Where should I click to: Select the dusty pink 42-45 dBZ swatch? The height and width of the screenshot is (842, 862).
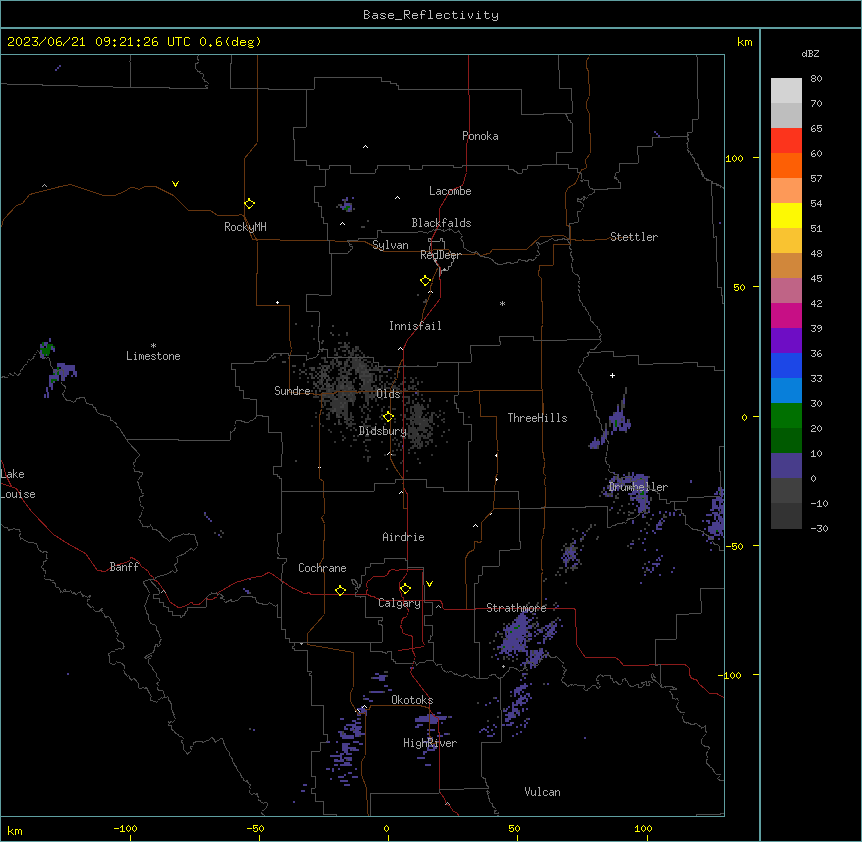click(786, 291)
